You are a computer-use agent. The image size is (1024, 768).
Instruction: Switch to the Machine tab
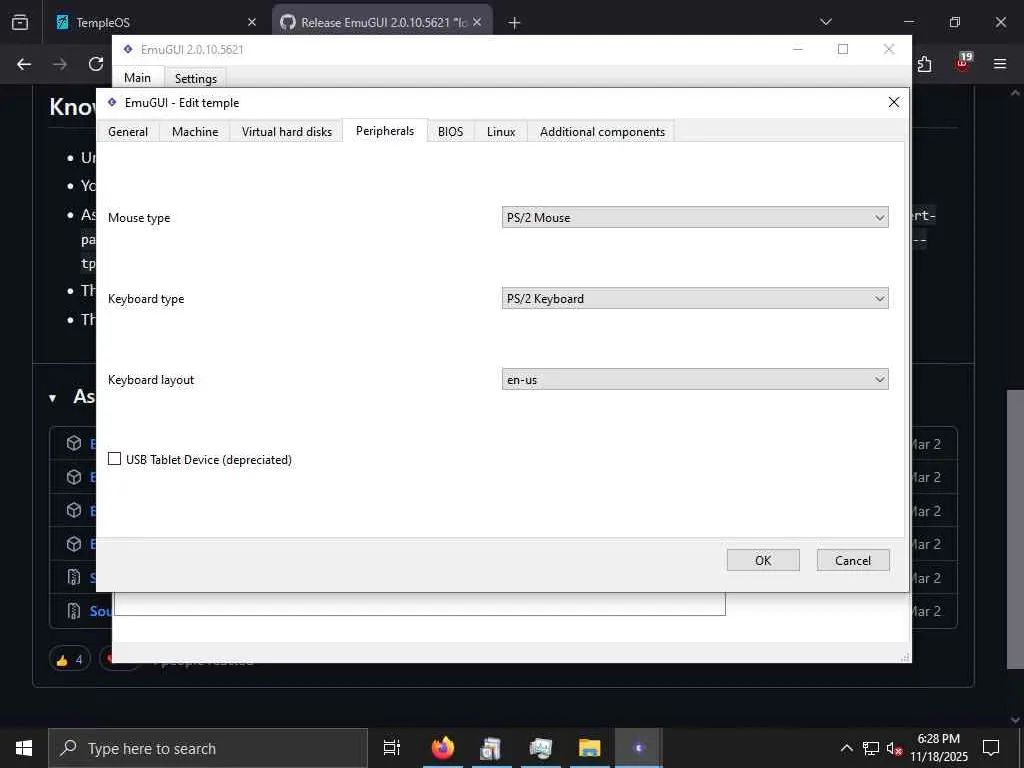click(x=195, y=132)
